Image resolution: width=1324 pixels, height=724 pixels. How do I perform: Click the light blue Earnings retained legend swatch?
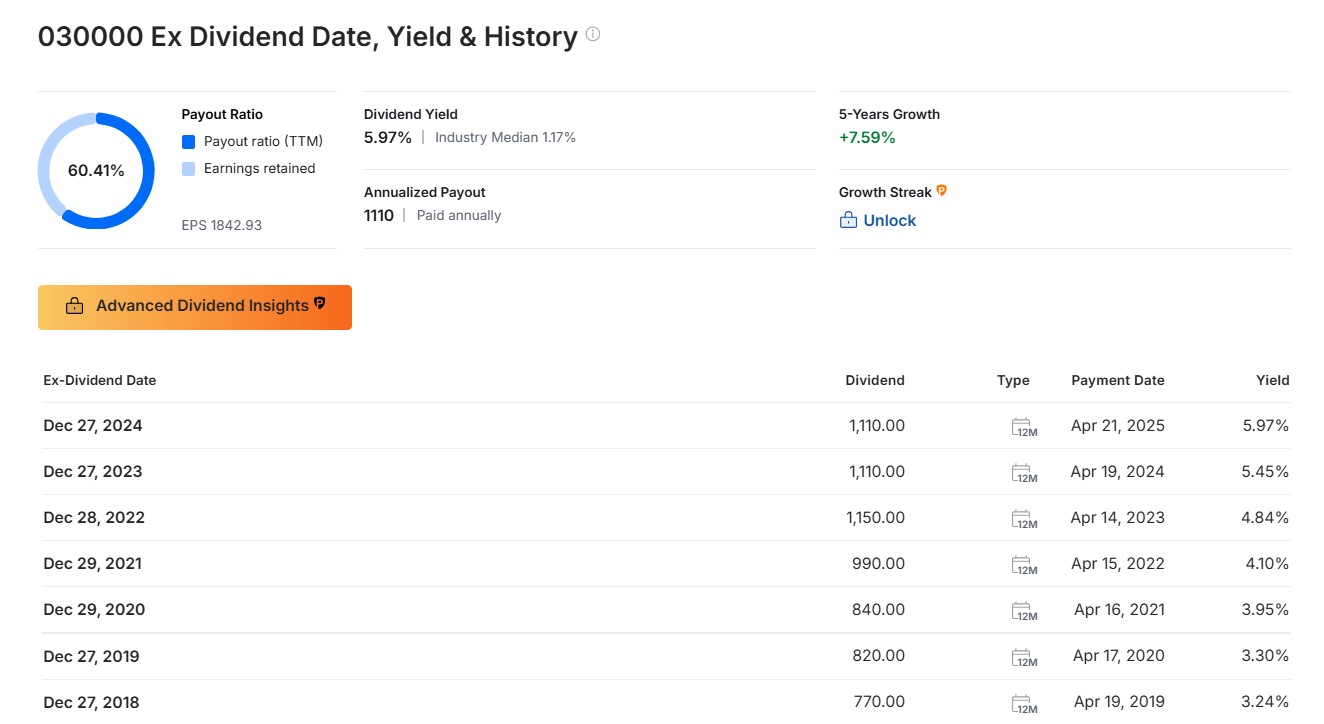(x=189, y=169)
